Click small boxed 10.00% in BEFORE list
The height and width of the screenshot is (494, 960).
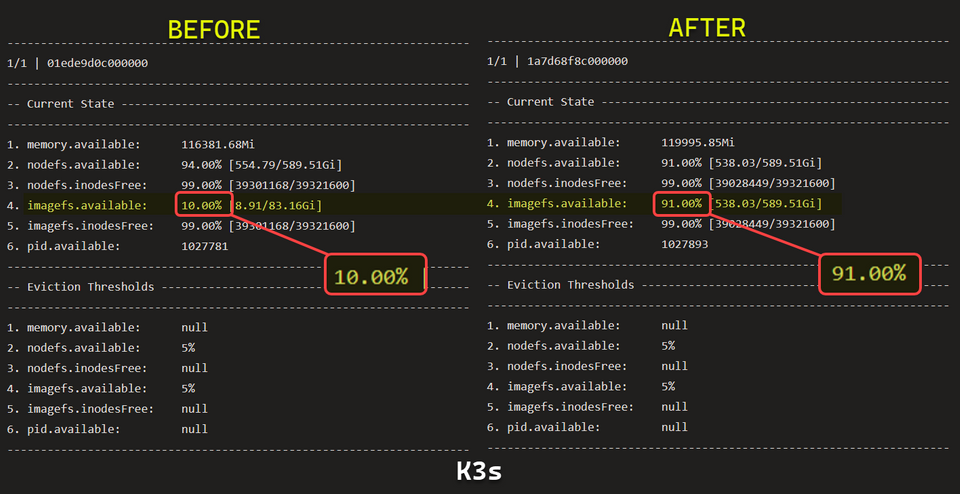pyautogui.click(x=204, y=205)
